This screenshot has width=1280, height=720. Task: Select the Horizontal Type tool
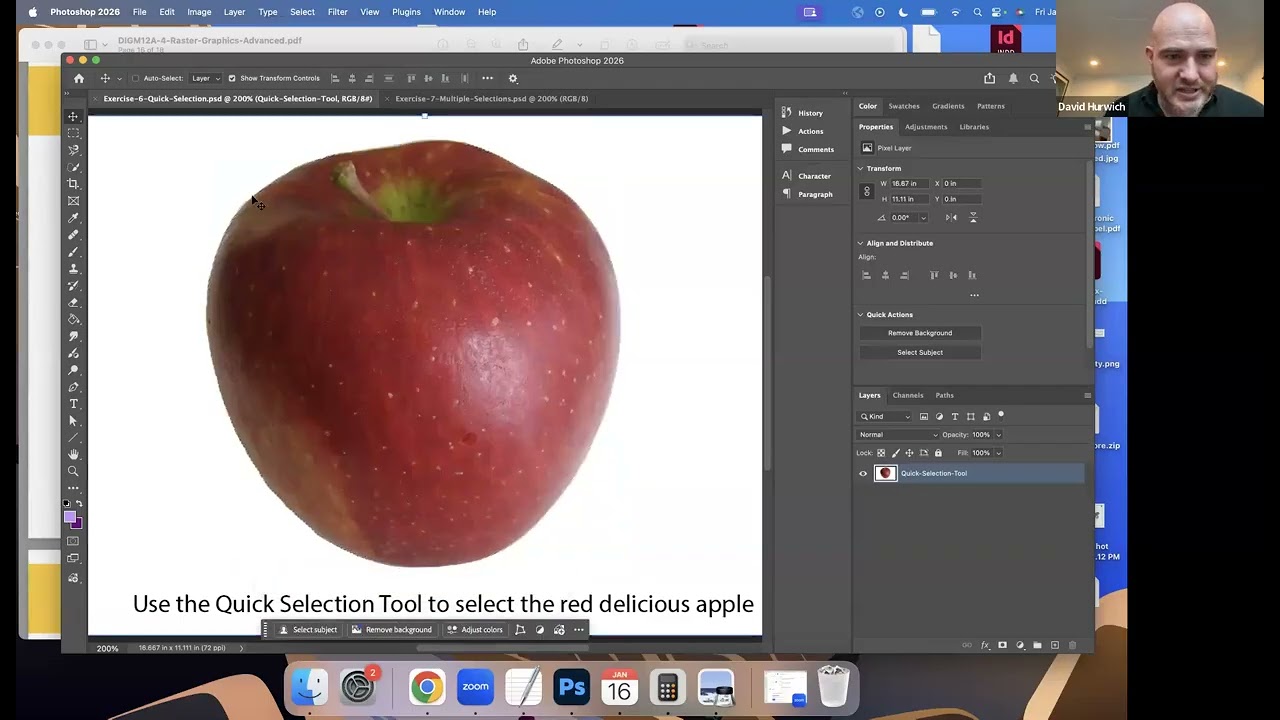coord(73,403)
